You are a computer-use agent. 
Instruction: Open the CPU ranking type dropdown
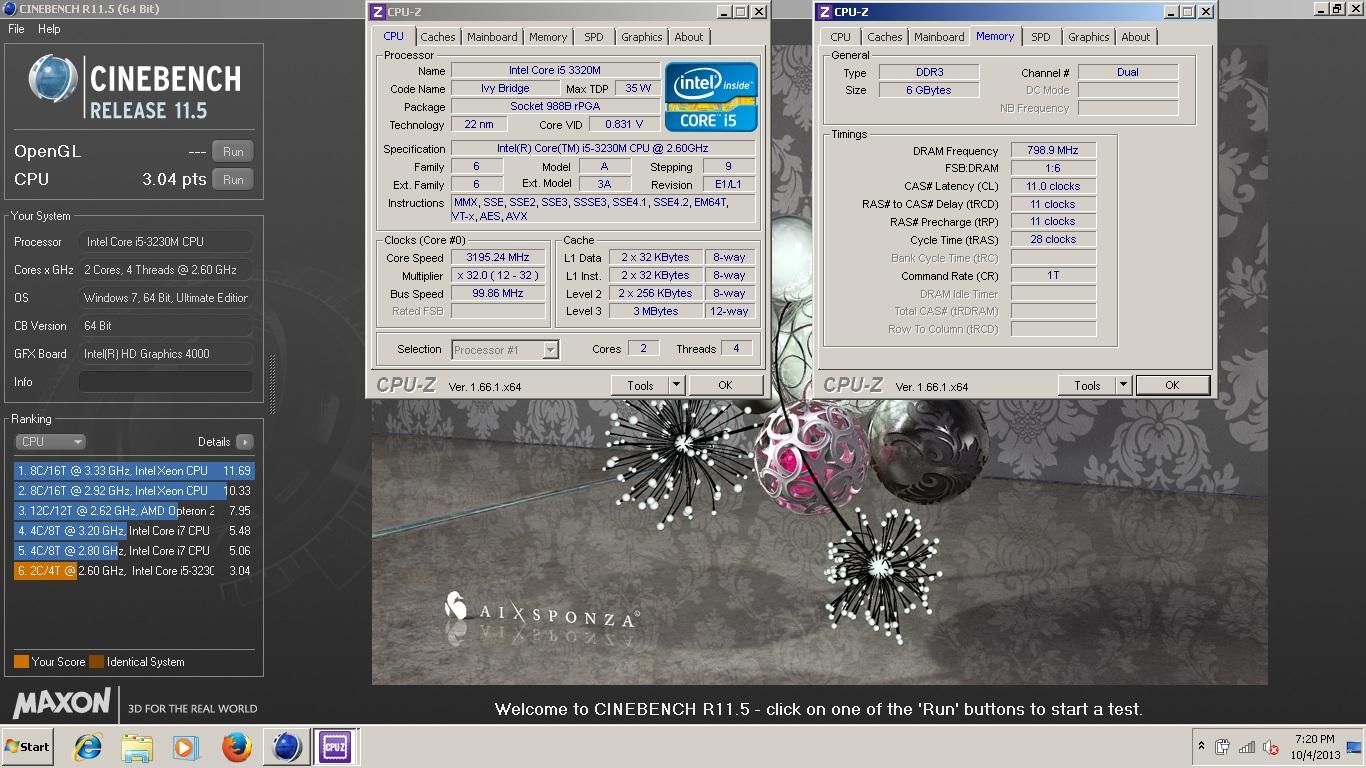(50, 441)
